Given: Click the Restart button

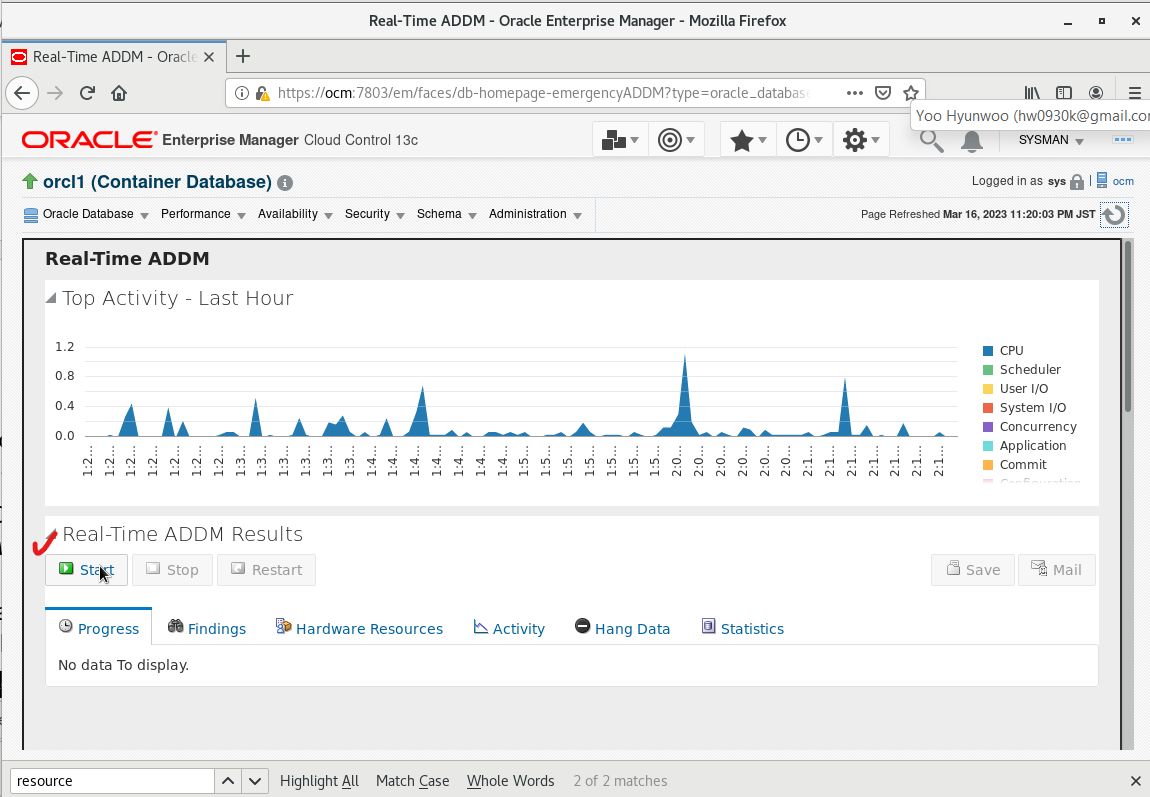Looking at the screenshot, I should click(266, 570).
